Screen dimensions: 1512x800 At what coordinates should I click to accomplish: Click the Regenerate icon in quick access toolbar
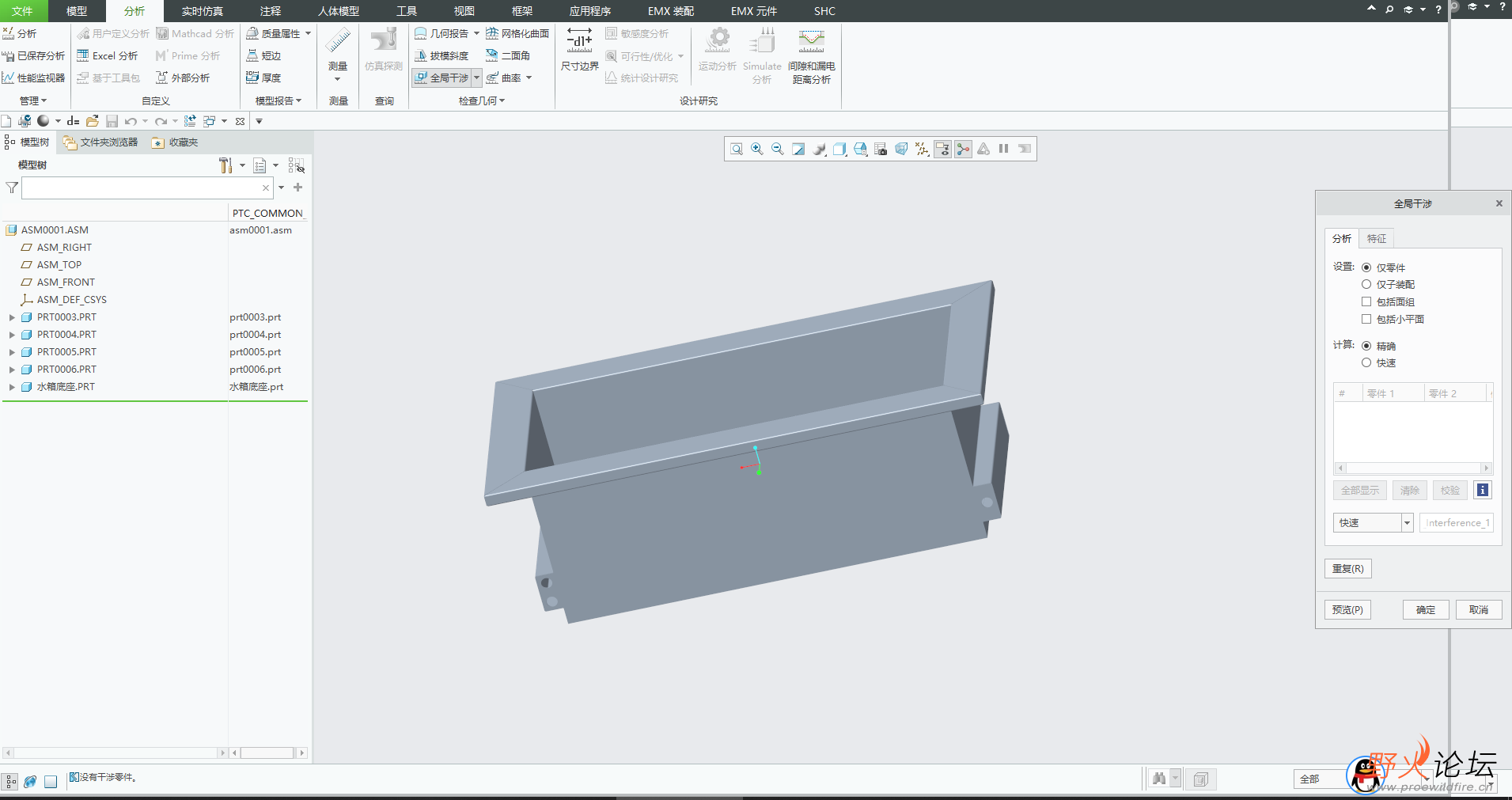pyautogui.click(x=190, y=121)
